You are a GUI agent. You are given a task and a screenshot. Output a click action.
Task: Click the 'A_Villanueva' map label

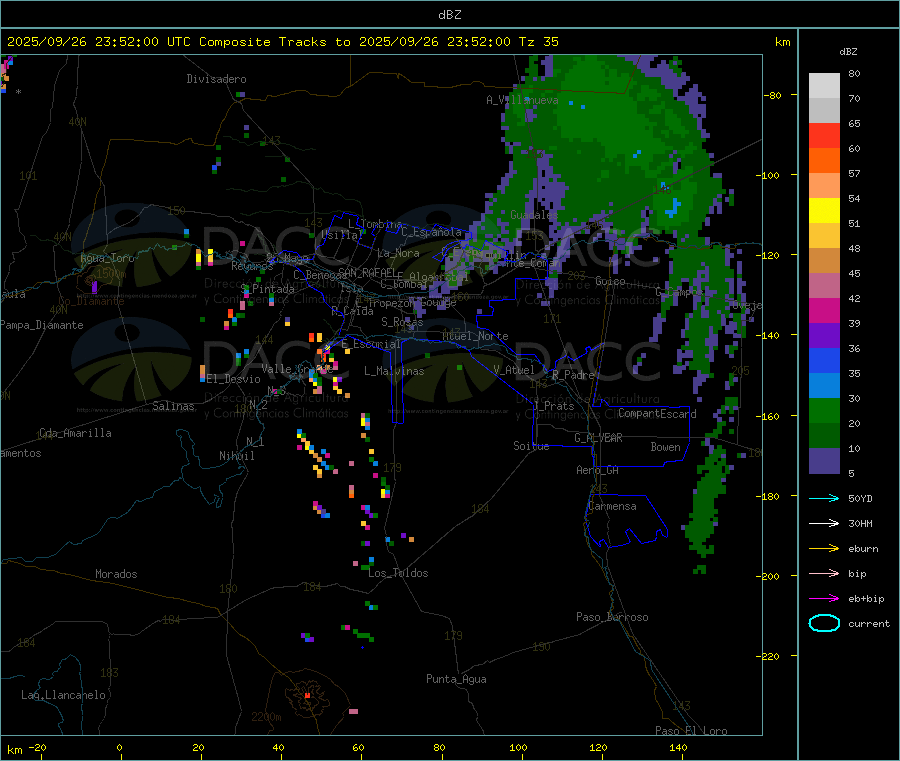522,100
